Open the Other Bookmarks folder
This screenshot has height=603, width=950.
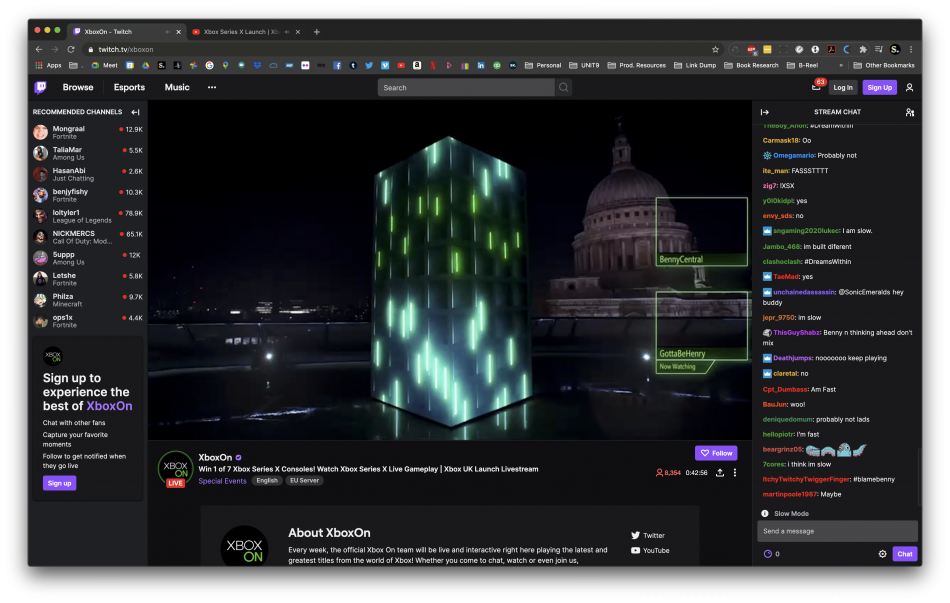884,65
